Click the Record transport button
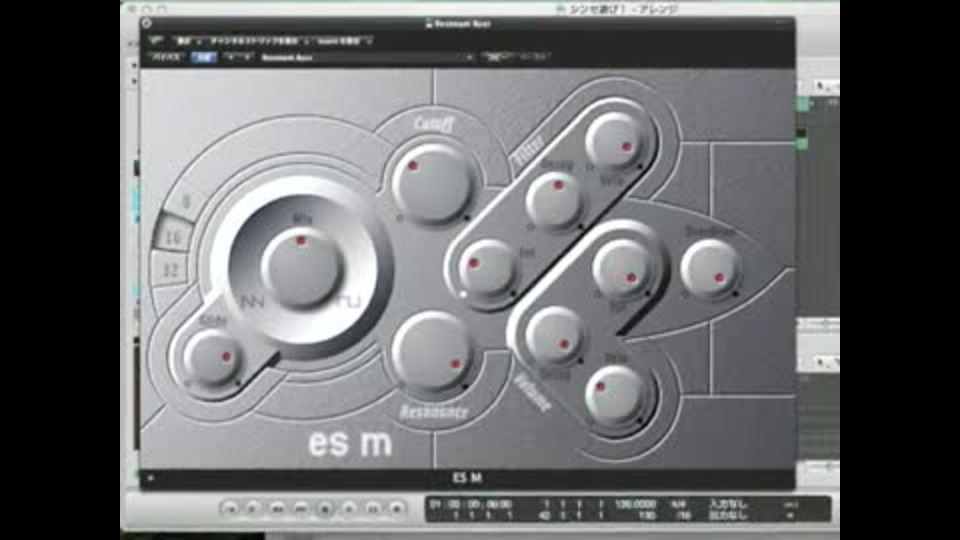 click(397, 508)
